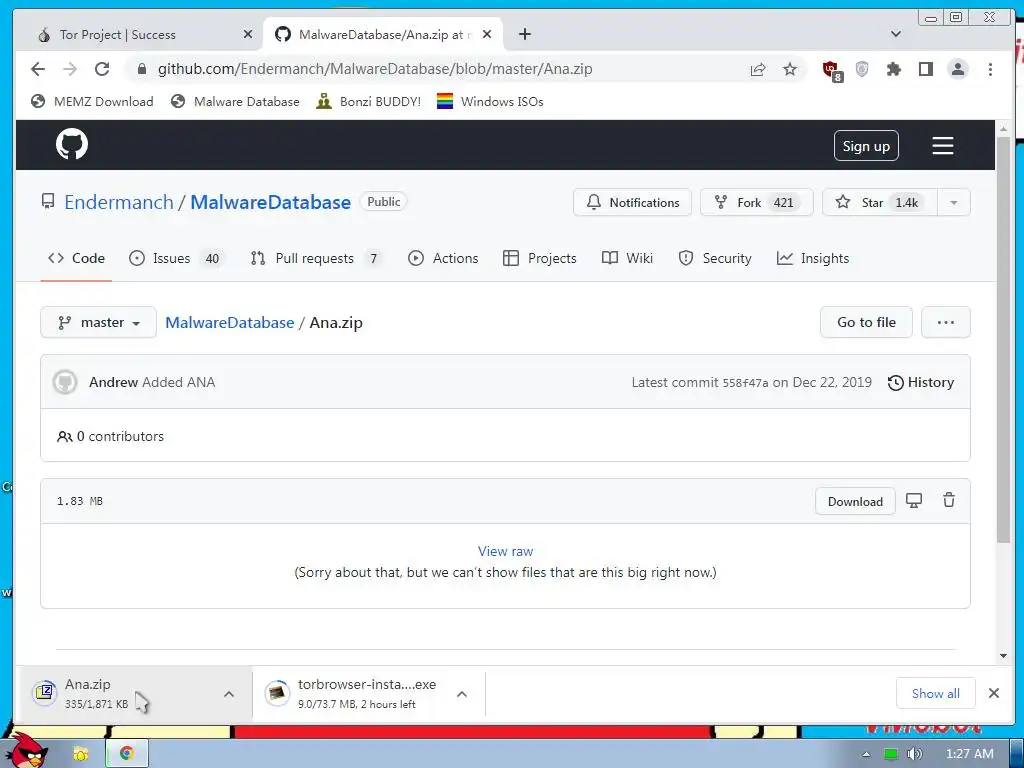Open the Extensions puzzle piece menu
The height and width of the screenshot is (768, 1024).
pos(893,69)
